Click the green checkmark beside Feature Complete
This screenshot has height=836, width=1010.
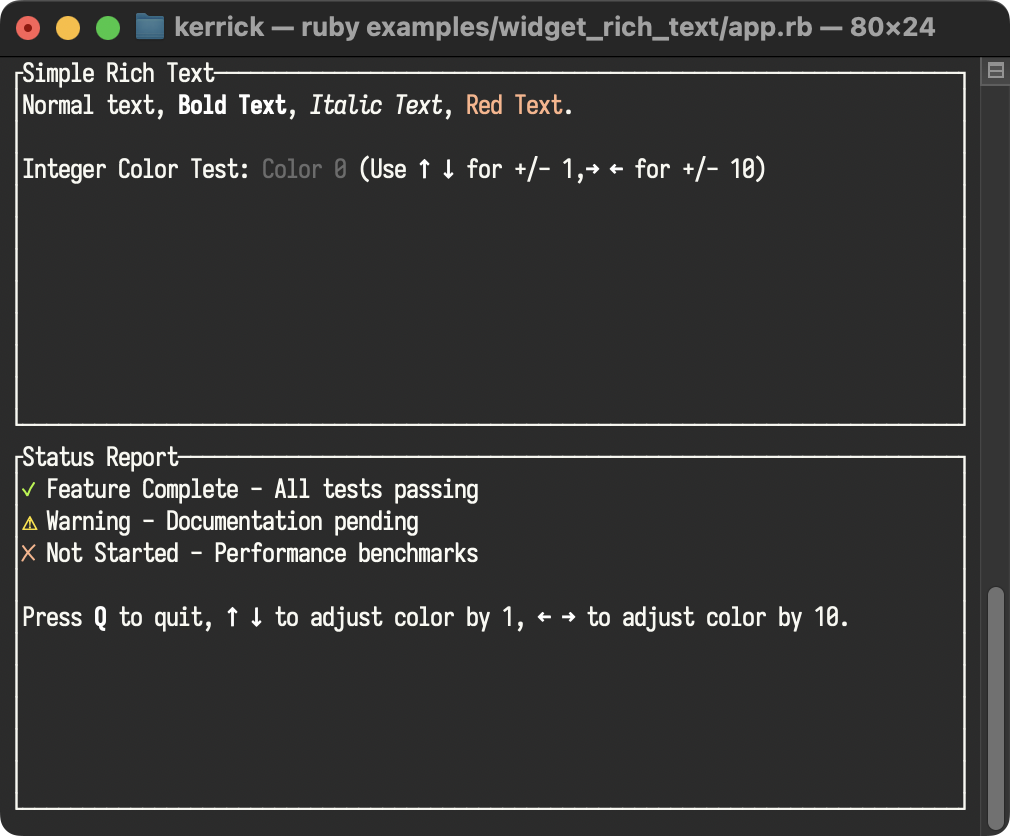click(28, 490)
